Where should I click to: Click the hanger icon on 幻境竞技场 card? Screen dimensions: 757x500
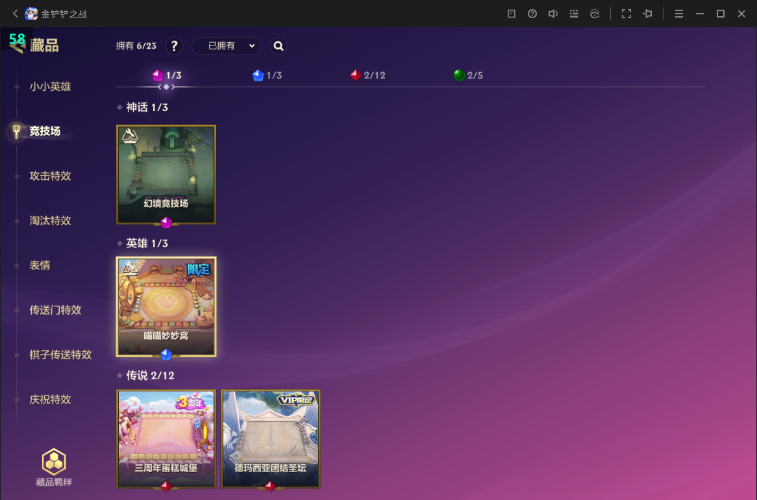[129, 136]
